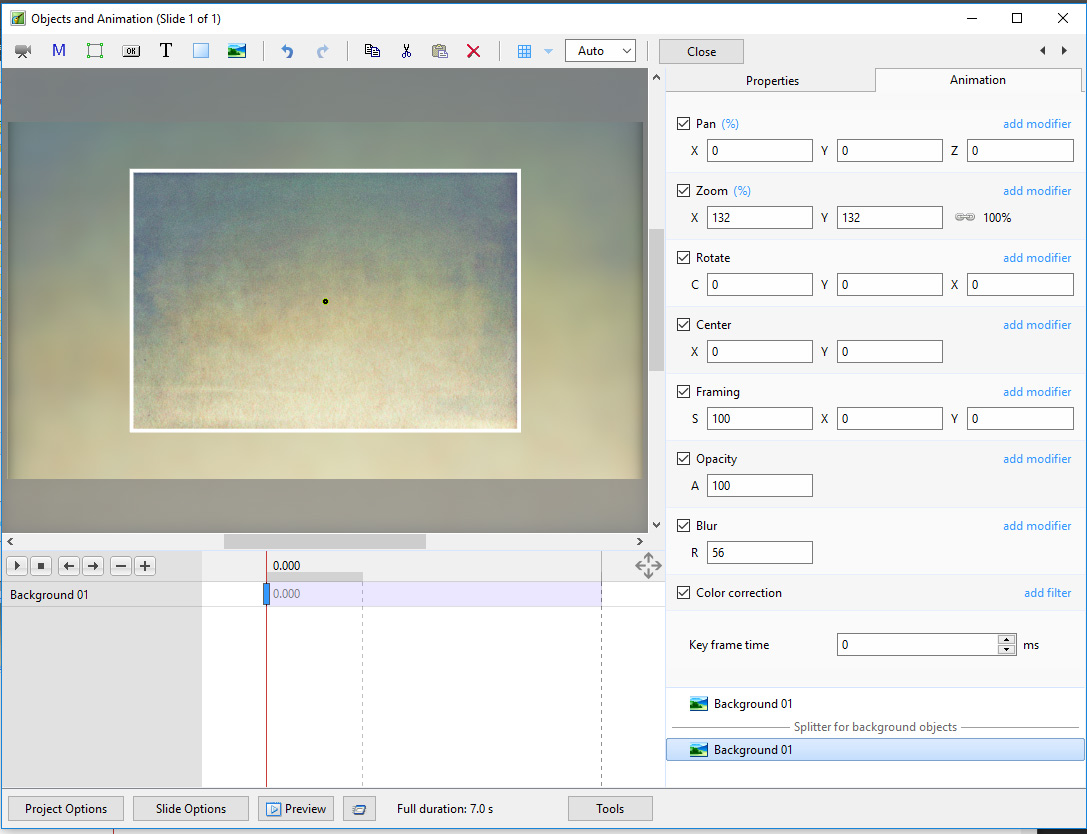Add a text object with T icon
Screen dimensions: 1087x834
pyautogui.click(x=166, y=51)
